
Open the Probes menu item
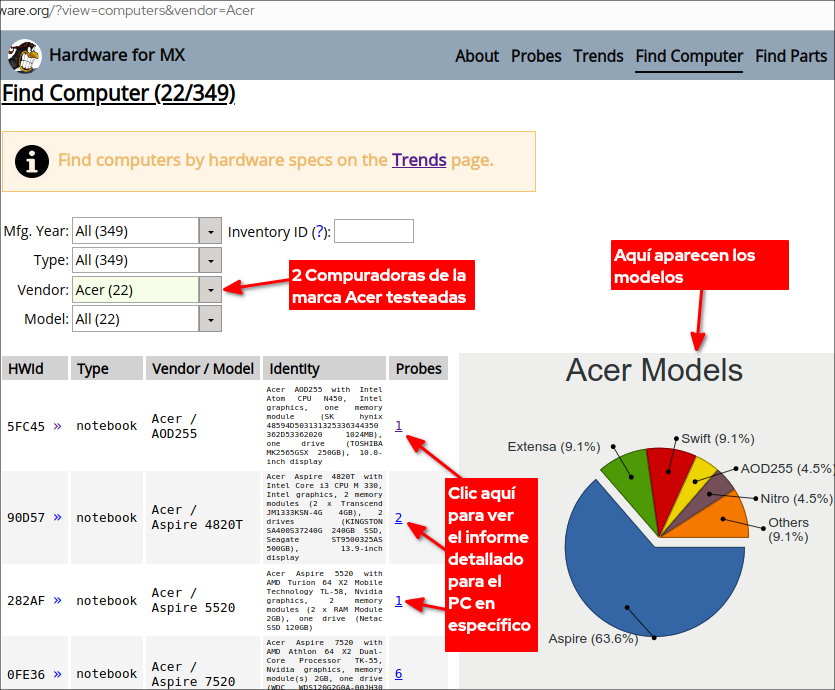tap(536, 56)
